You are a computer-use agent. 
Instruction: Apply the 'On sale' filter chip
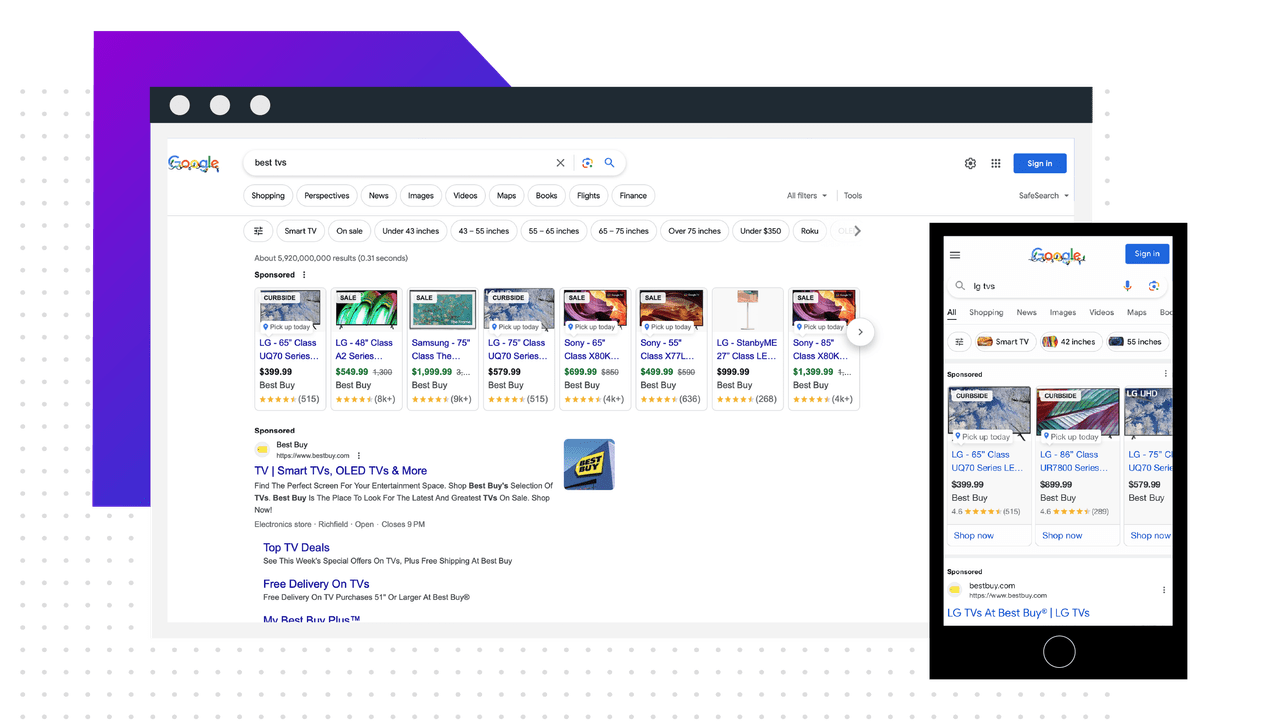(x=349, y=231)
